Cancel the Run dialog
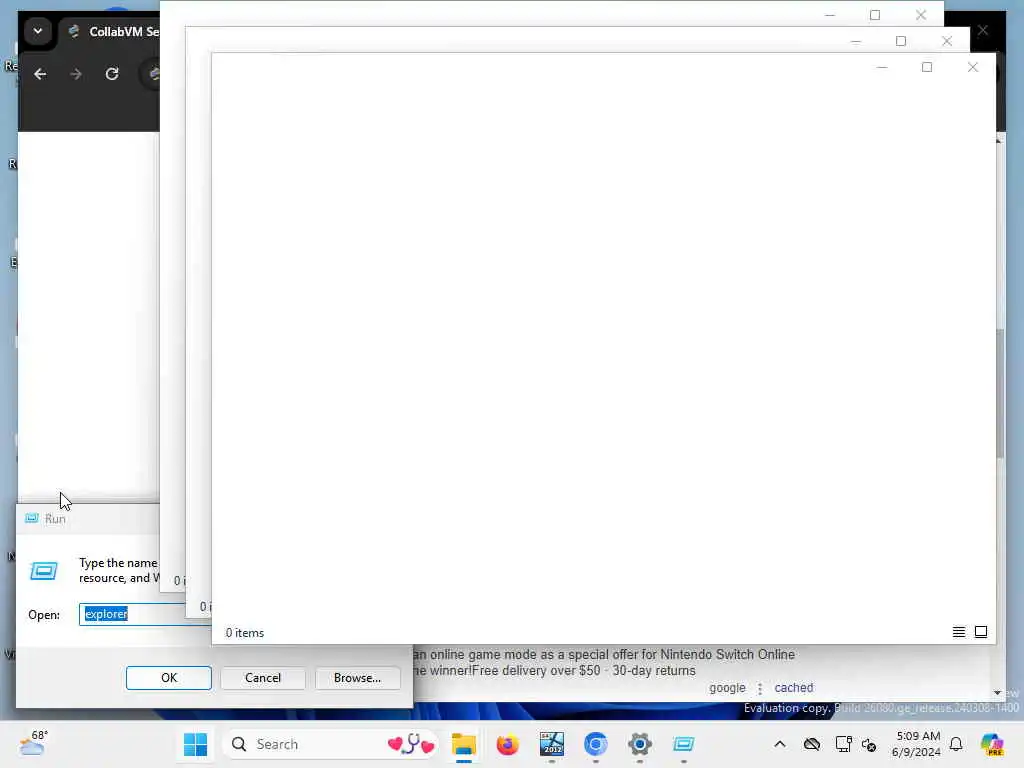1024x768 pixels. pyautogui.click(x=263, y=678)
